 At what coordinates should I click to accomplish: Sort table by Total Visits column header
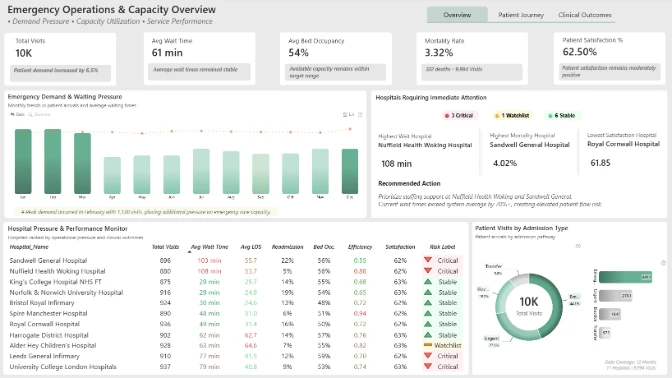165,247
